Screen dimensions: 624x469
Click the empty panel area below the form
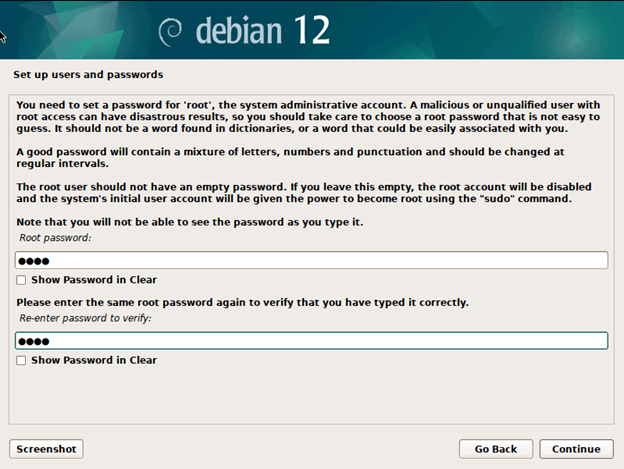tap(311, 400)
